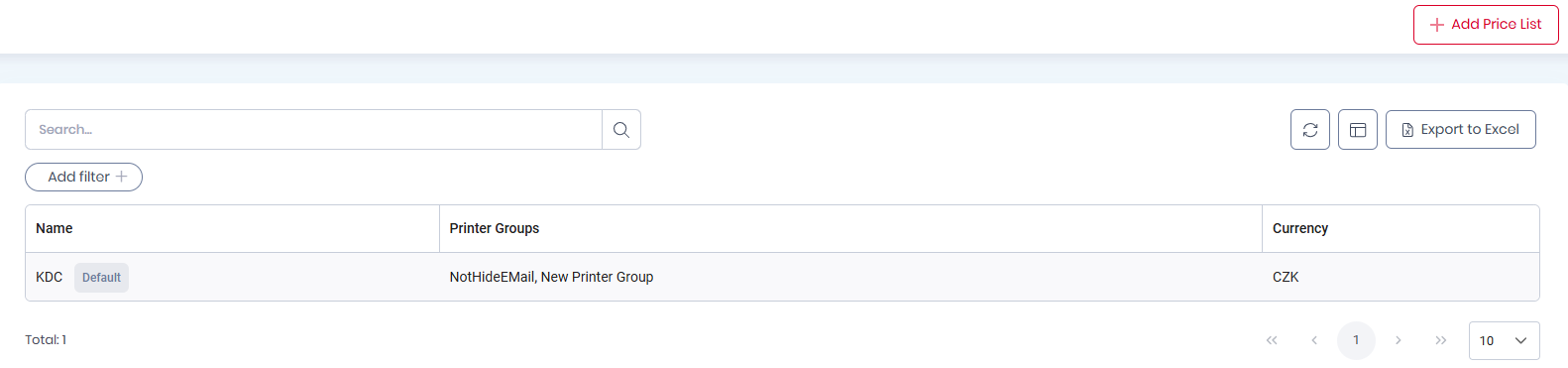Viewport: 1568px width, 368px height.
Task: Sort by the Printer Groups column header
Action: point(495,228)
